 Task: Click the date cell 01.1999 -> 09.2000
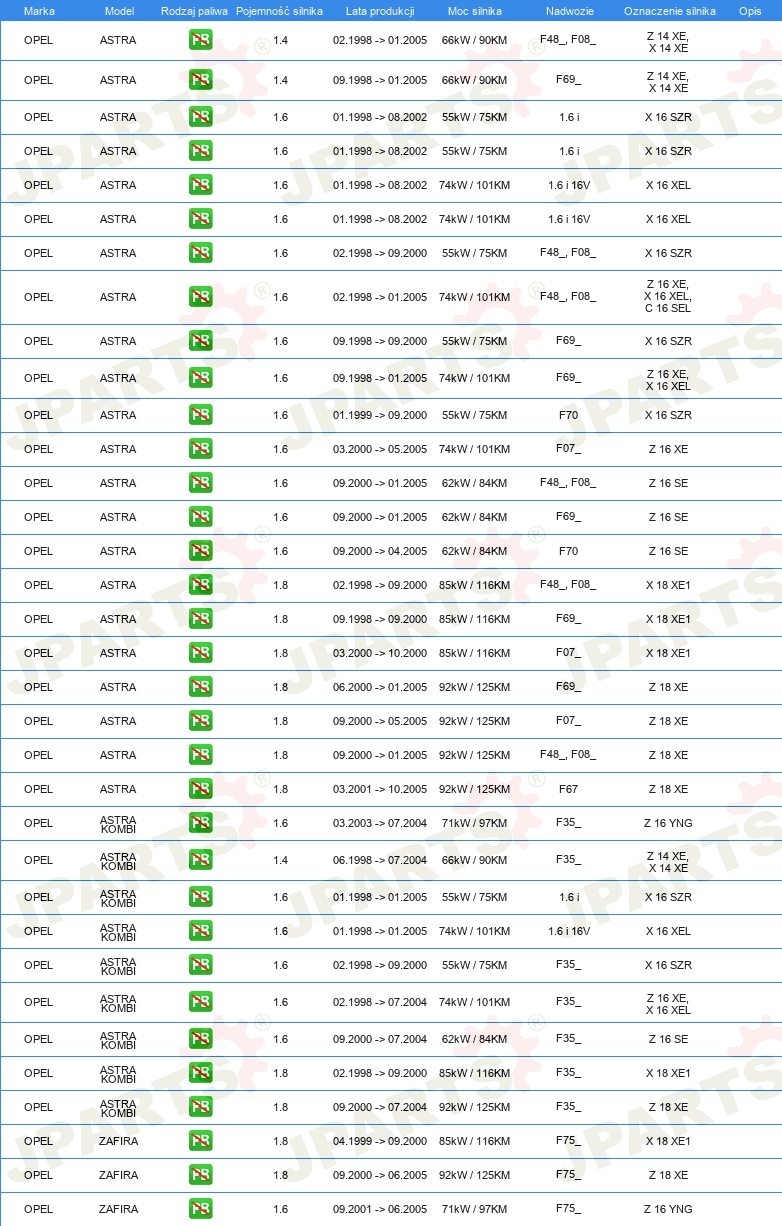380,415
